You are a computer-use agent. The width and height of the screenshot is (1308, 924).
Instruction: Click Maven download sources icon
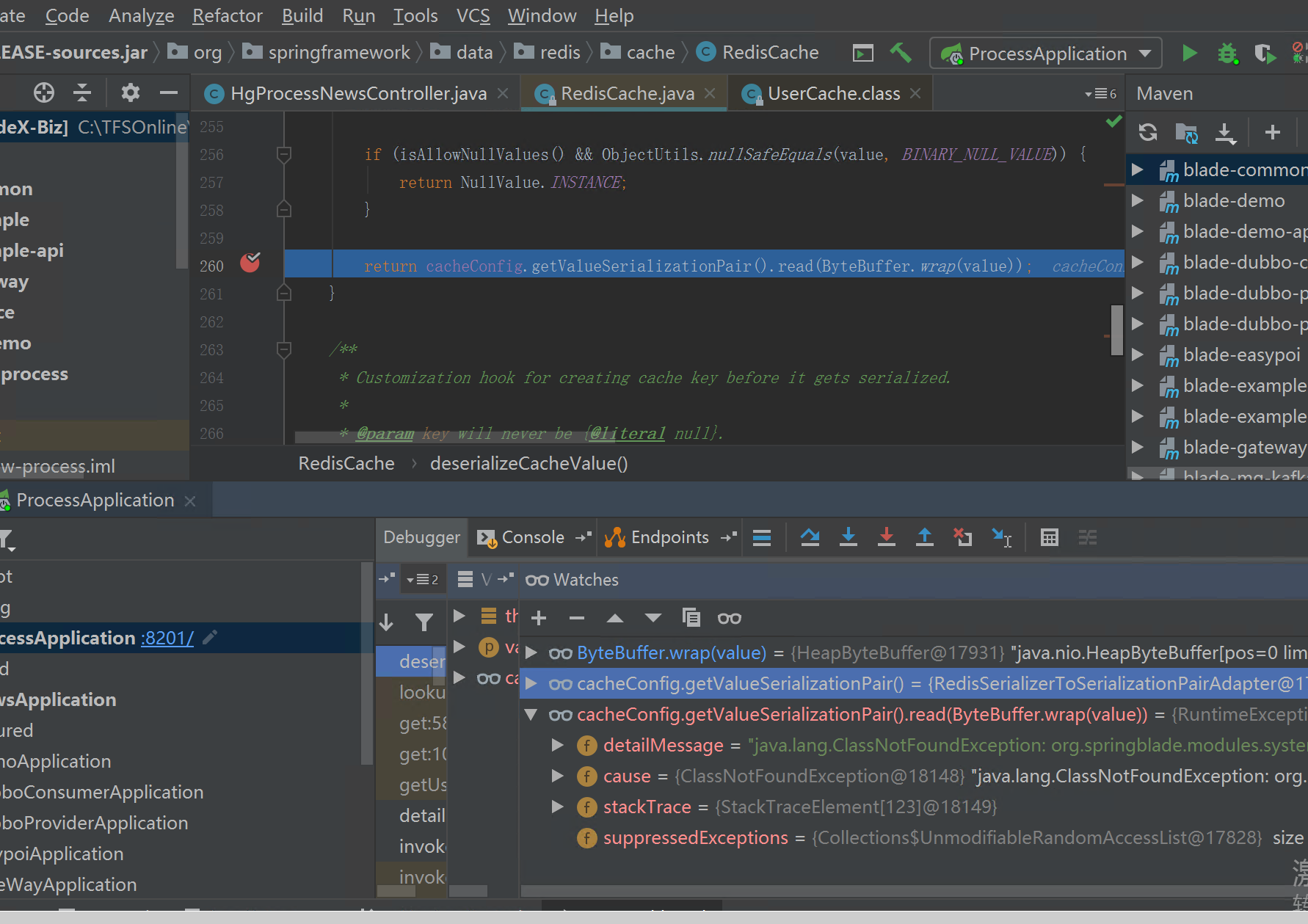point(1225,133)
